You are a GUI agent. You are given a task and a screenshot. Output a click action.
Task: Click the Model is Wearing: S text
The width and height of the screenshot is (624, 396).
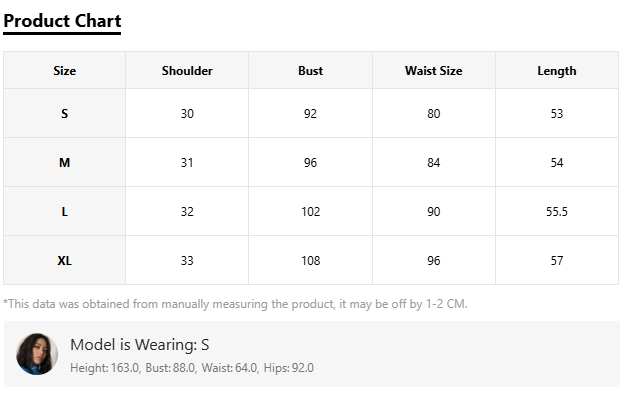coord(140,345)
